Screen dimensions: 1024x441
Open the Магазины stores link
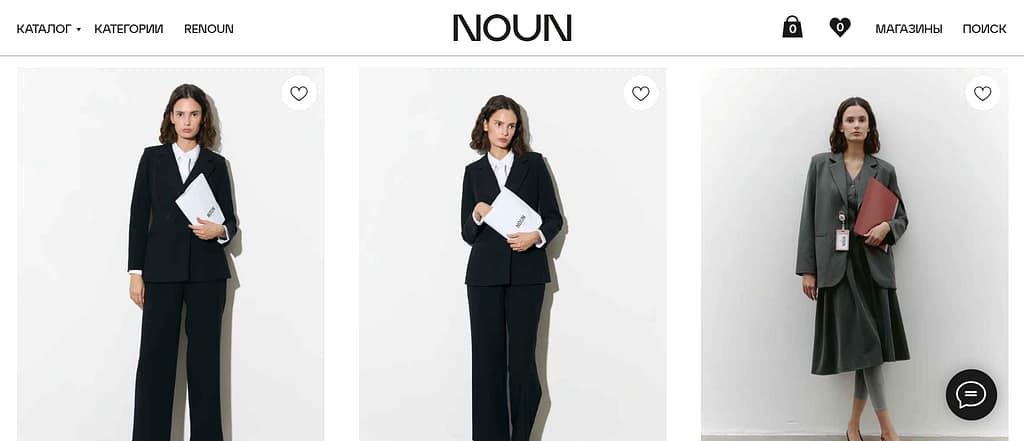(908, 29)
